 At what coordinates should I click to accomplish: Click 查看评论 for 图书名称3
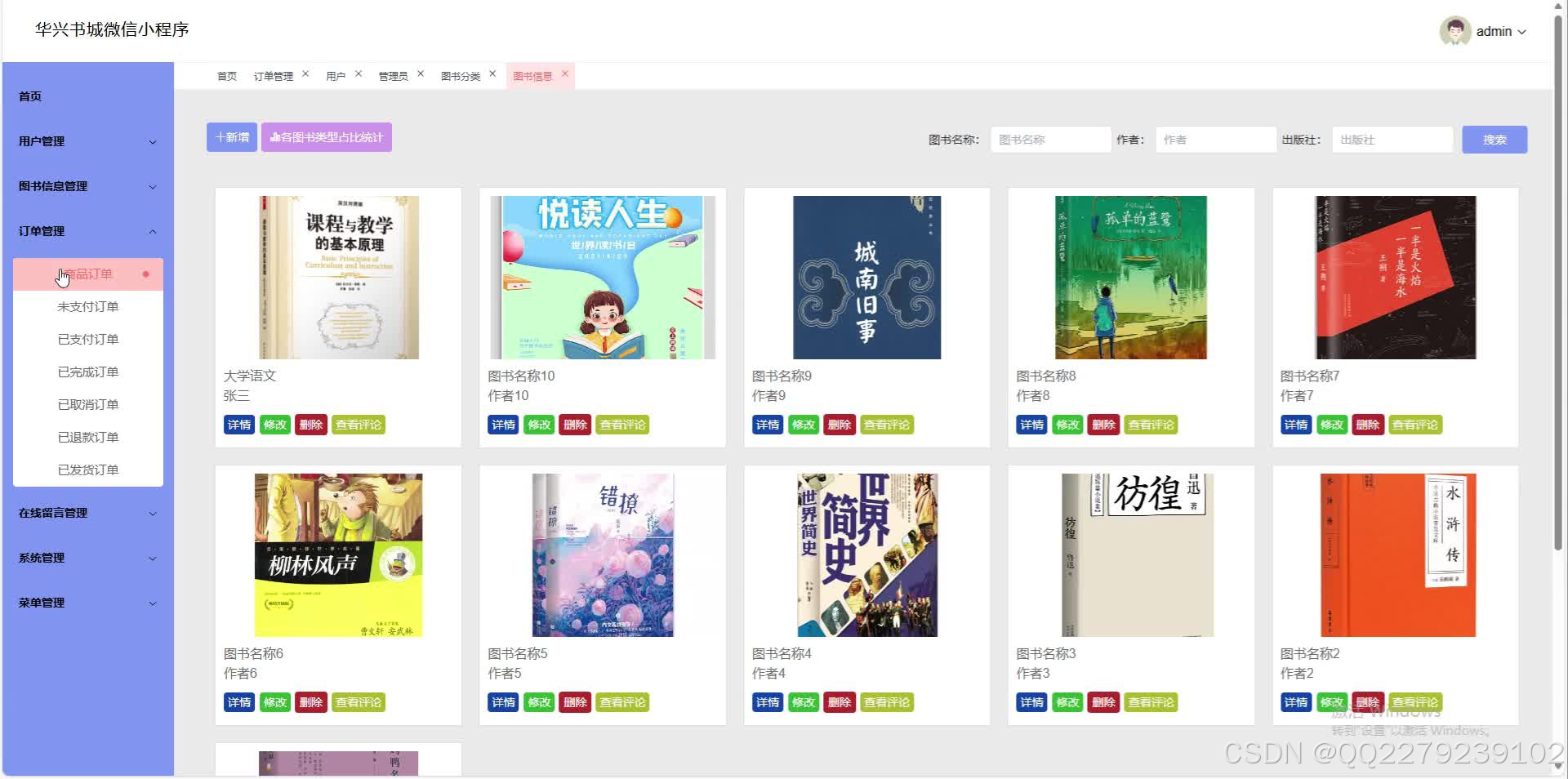tap(1151, 702)
